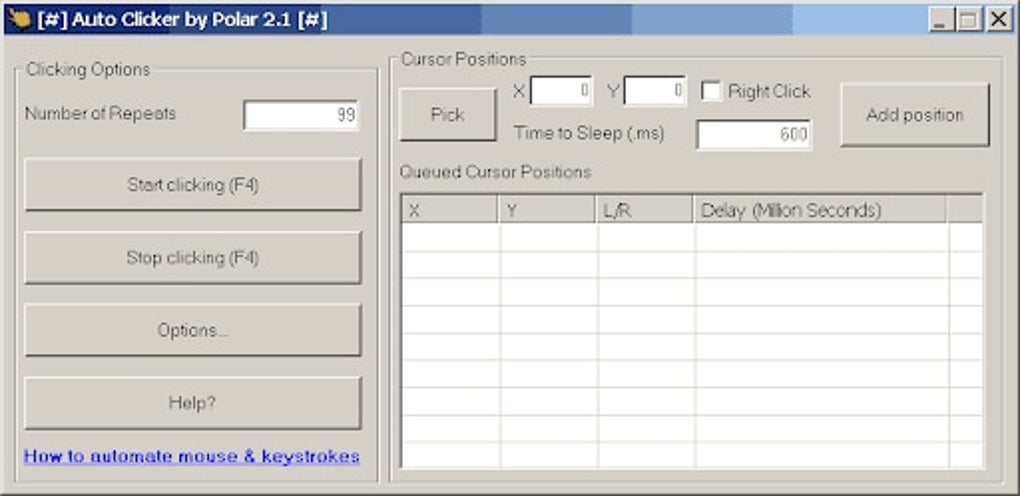Click the X column header in queue list
The image size is (1020, 496).
pos(449,210)
